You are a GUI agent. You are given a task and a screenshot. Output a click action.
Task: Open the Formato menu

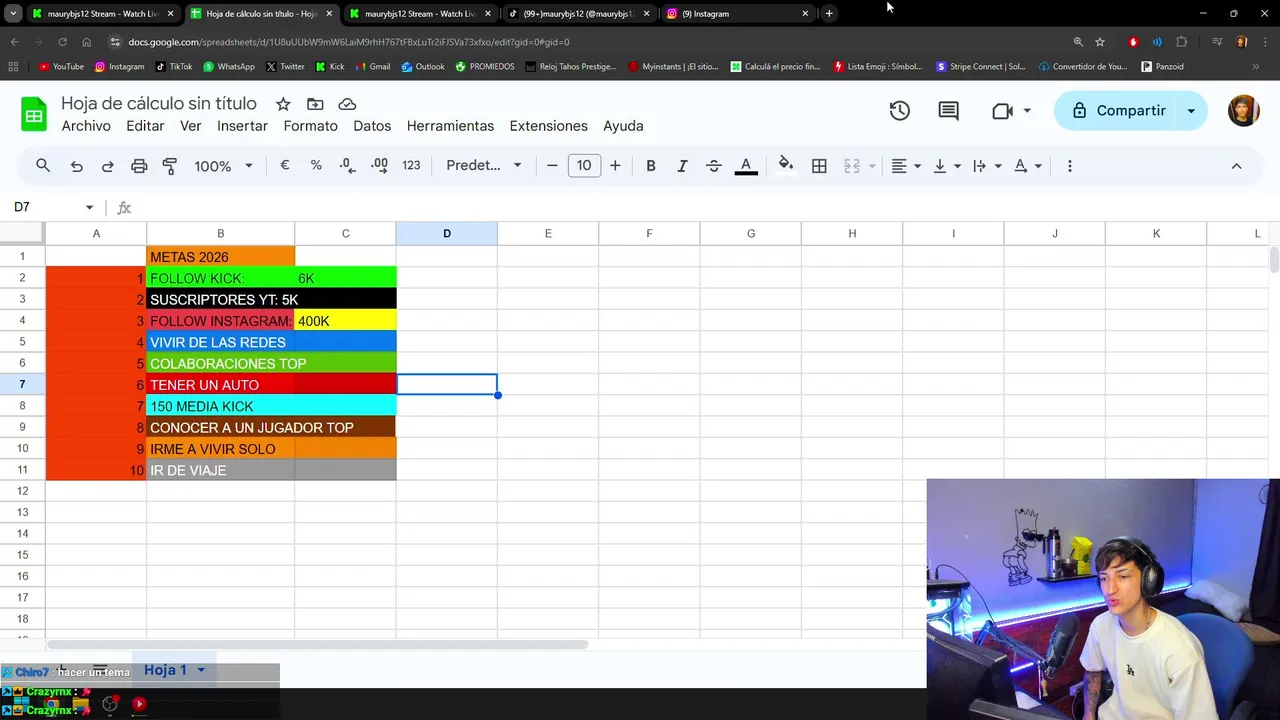click(x=310, y=126)
